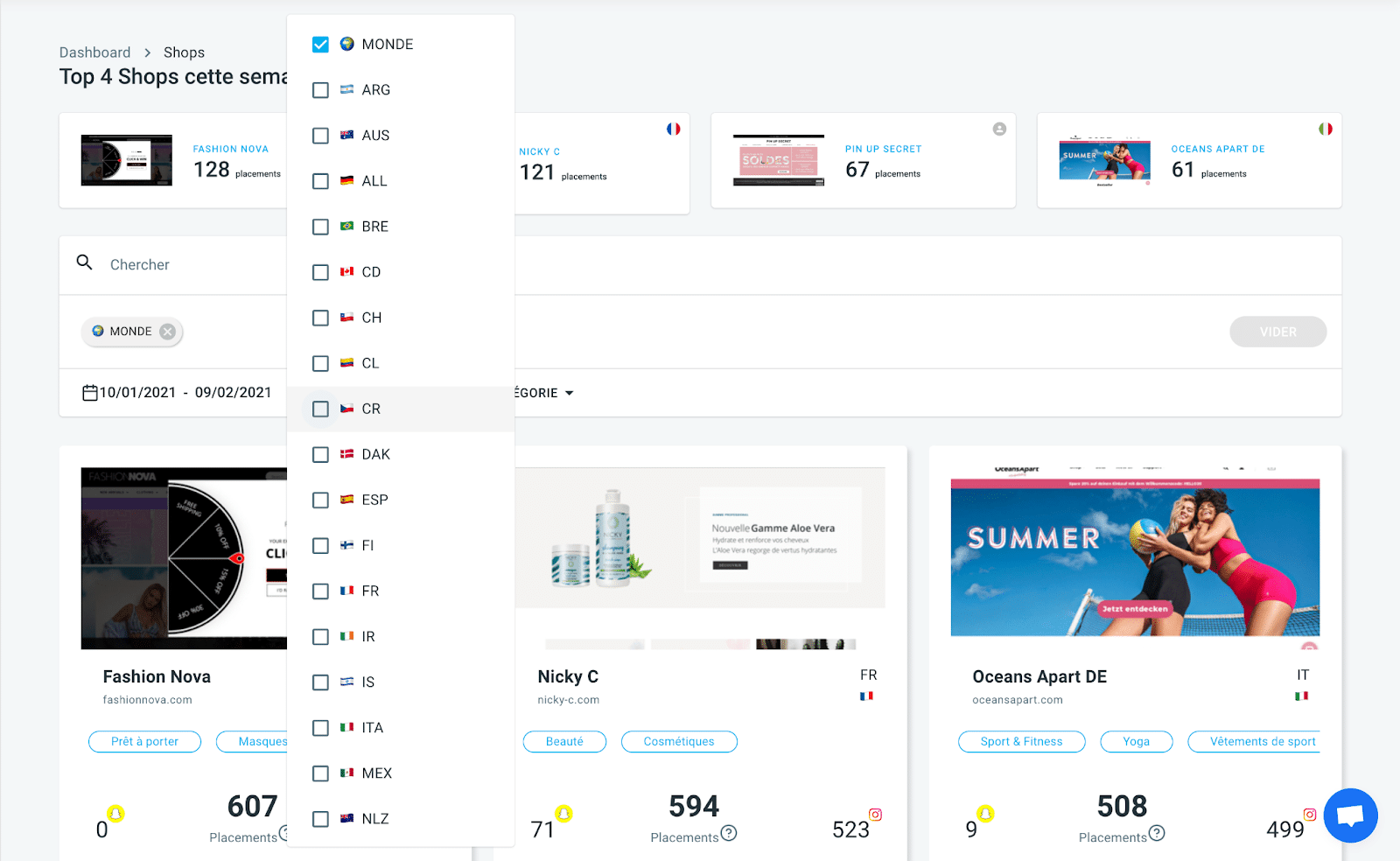This screenshot has width=1400, height=861.
Task: Enable the MEX checkbox
Action: (321, 773)
